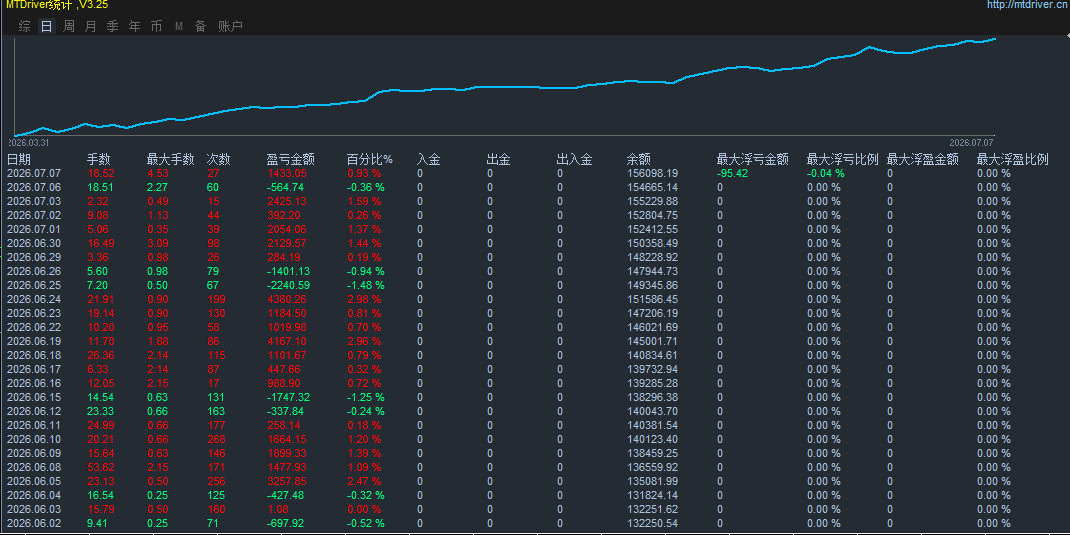Open the 币 currency tab

click(x=156, y=27)
